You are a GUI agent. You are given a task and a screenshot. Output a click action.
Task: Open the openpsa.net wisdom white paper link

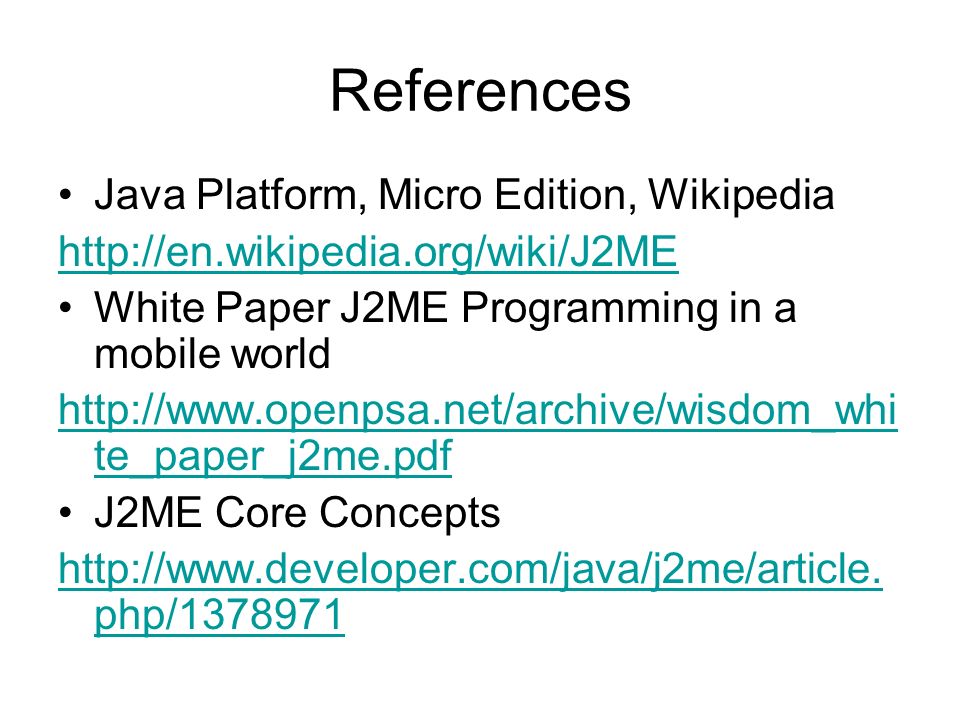pos(478,433)
